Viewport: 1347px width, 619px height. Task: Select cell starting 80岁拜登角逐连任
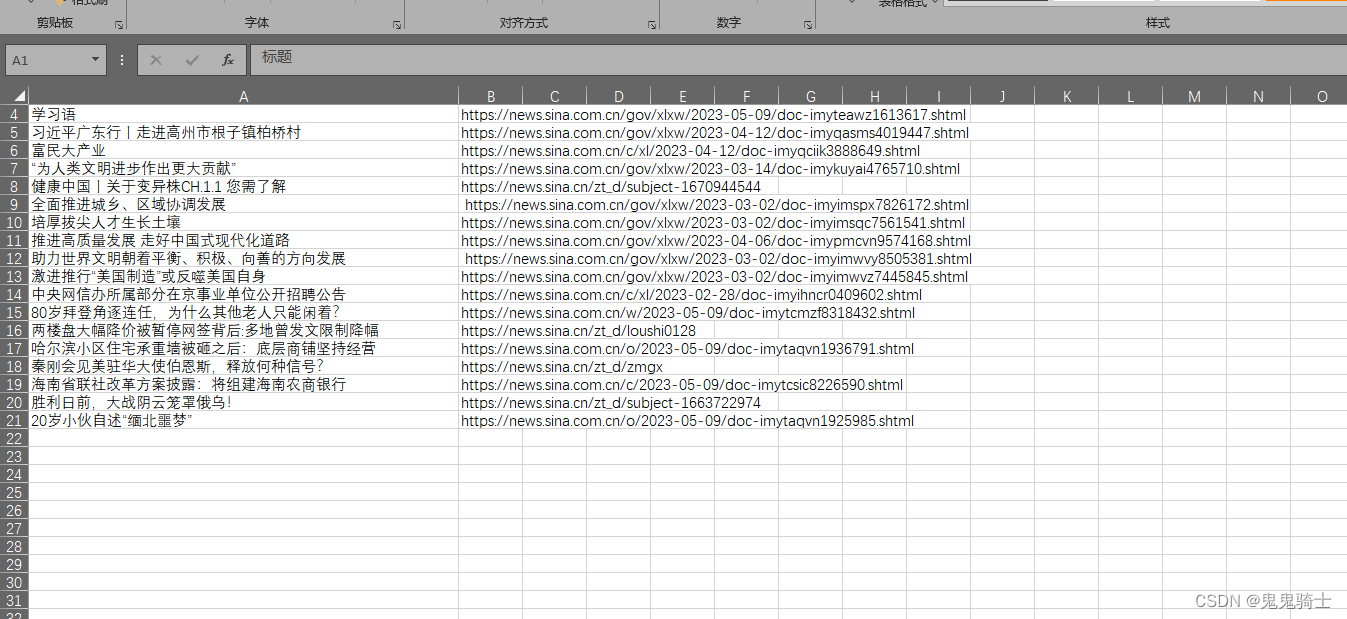(244, 312)
